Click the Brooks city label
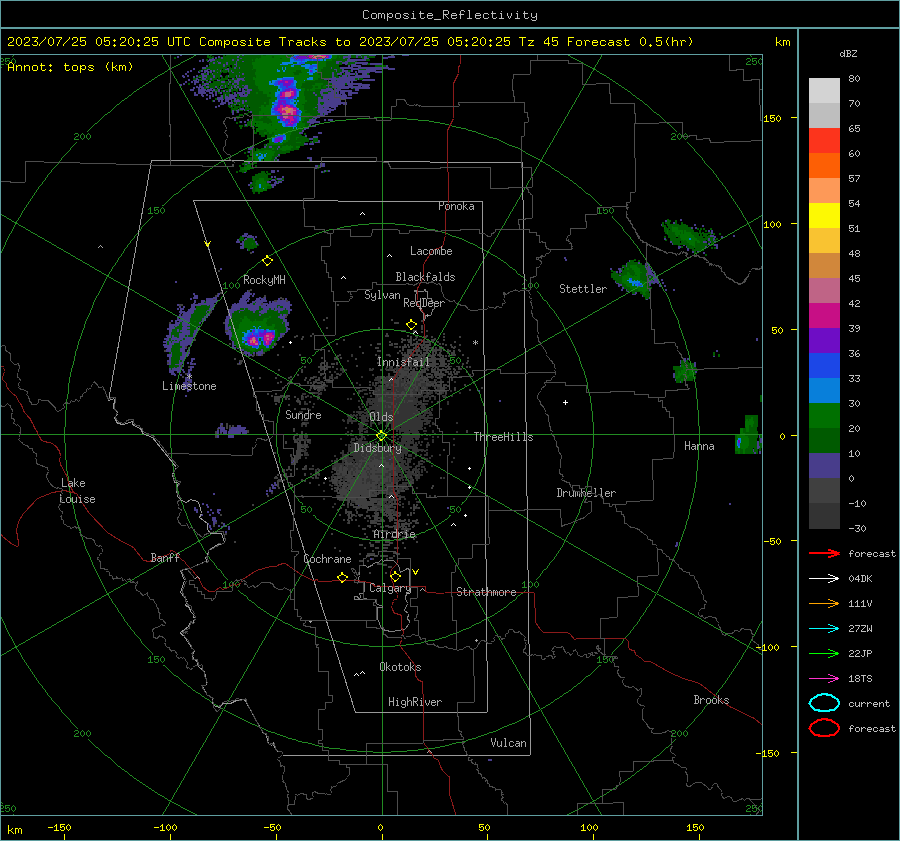The image size is (900, 841). coord(711,700)
